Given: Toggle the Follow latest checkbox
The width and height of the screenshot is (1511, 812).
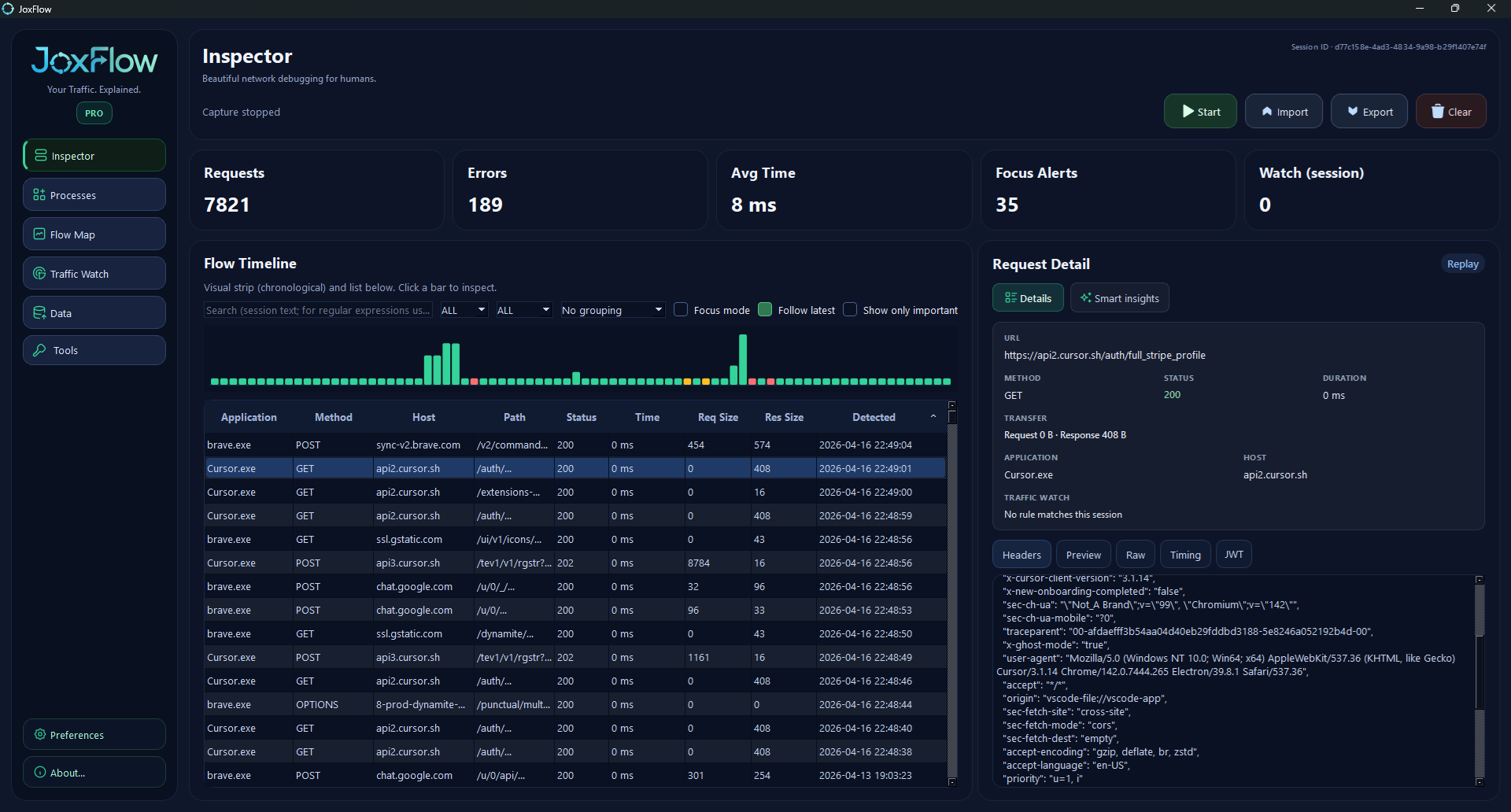Looking at the screenshot, I should click(765, 309).
